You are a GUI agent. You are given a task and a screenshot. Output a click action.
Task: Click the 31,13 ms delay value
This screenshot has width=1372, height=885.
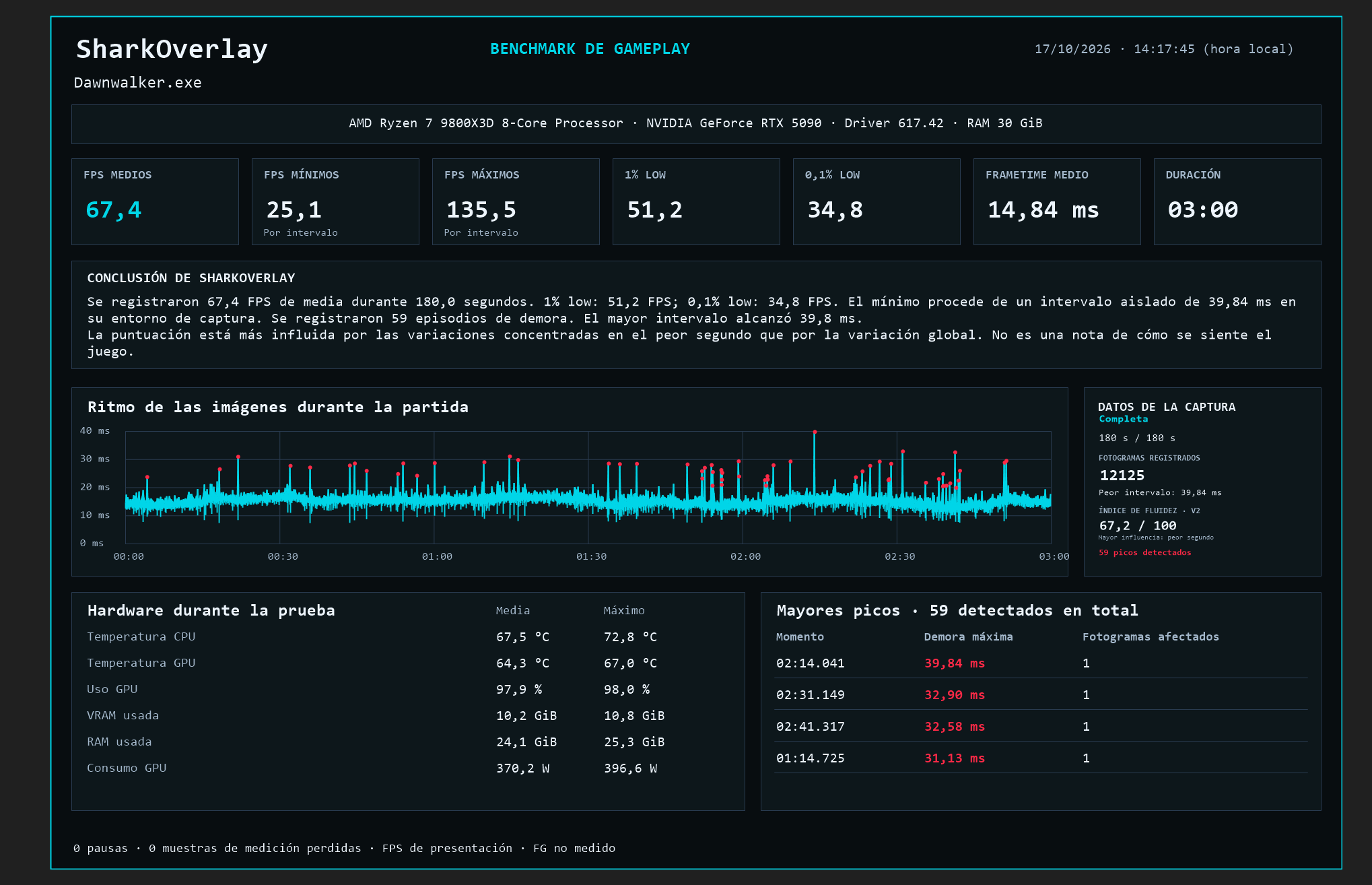[955, 758]
